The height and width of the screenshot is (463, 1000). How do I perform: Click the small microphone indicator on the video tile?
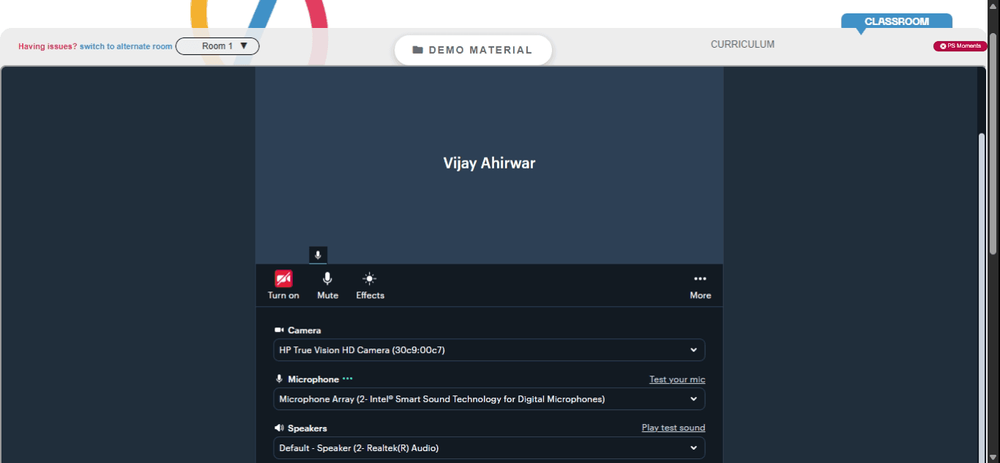click(x=318, y=255)
